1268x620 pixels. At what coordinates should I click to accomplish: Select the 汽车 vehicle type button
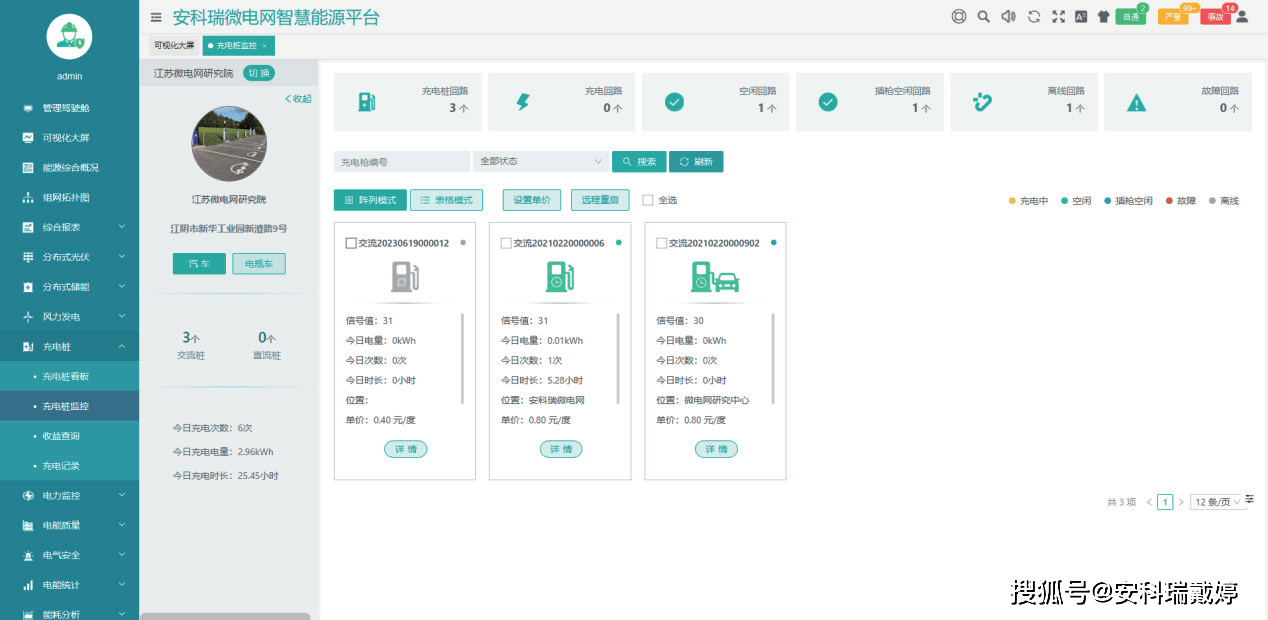[x=199, y=264]
